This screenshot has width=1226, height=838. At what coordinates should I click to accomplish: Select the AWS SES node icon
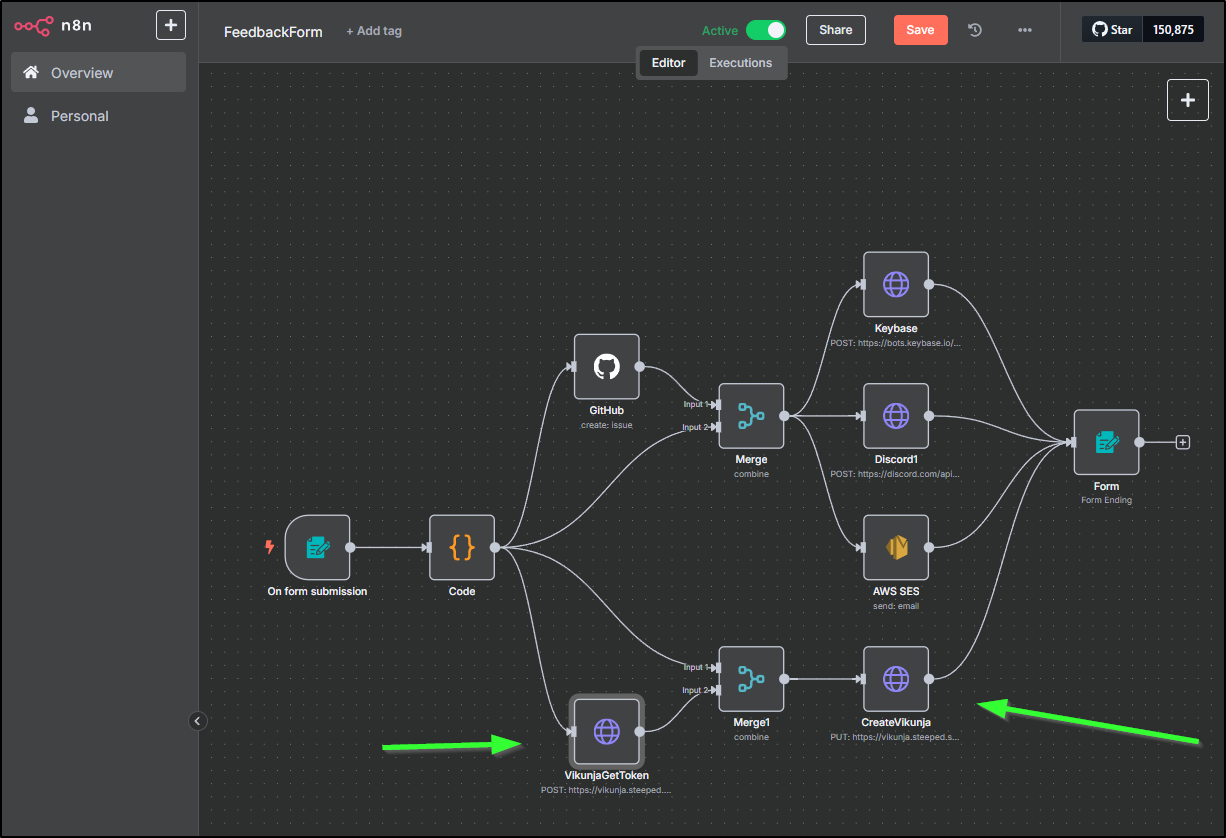click(x=895, y=547)
